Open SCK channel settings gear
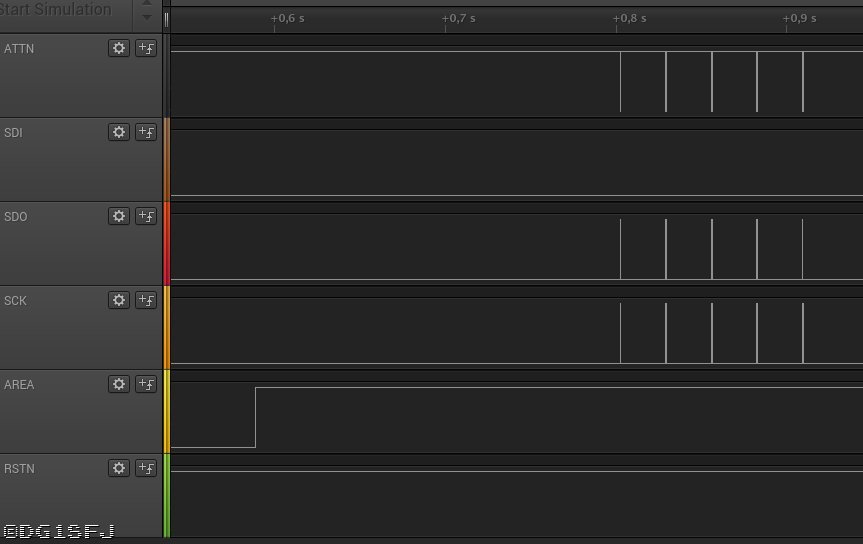The width and height of the screenshot is (863, 544). click(119, 300)
